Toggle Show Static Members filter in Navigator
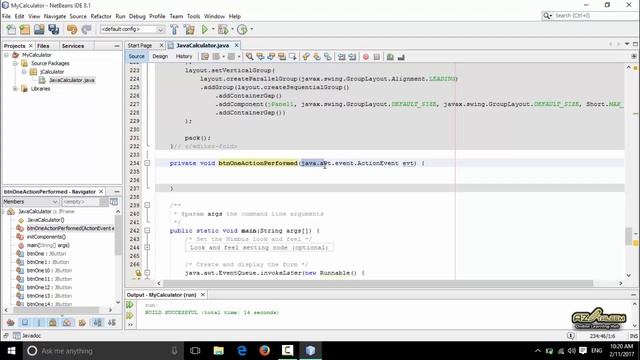 (x=39, y=322)
